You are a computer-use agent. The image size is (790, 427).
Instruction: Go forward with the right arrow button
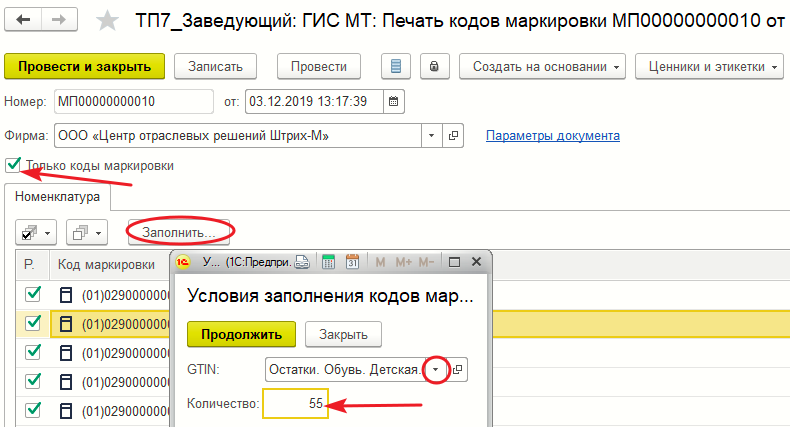pyautogui.click(x=59, y=20)
